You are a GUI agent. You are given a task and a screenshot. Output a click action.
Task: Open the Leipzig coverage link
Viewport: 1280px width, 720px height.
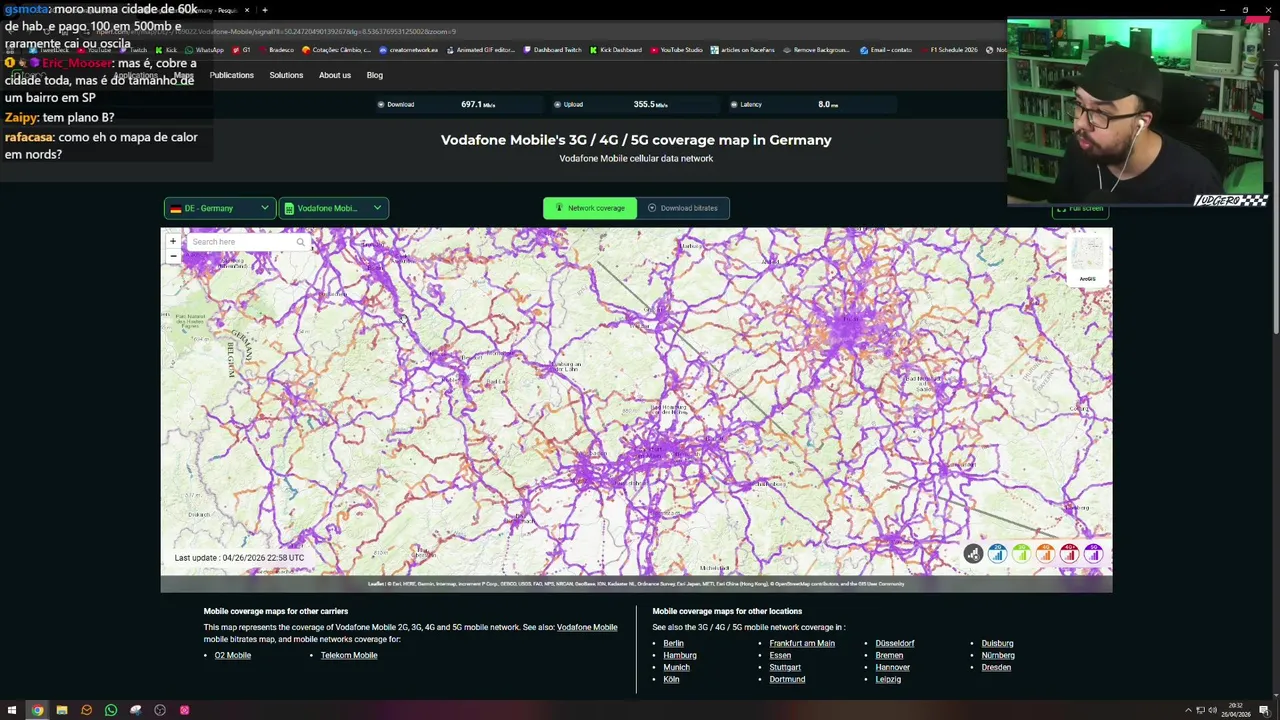click(x=888, y=679)
